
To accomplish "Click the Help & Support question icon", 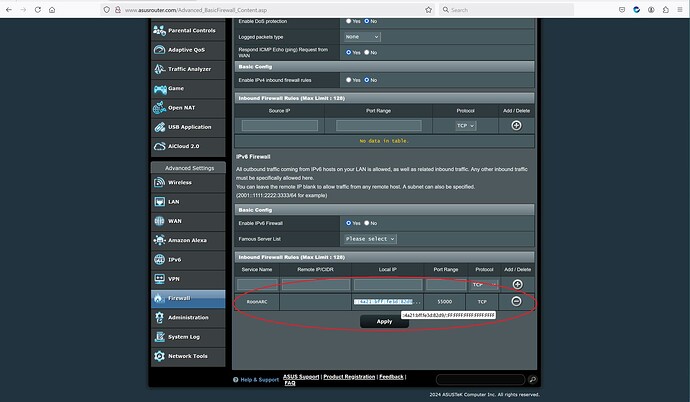I will [x=235, y=380].
